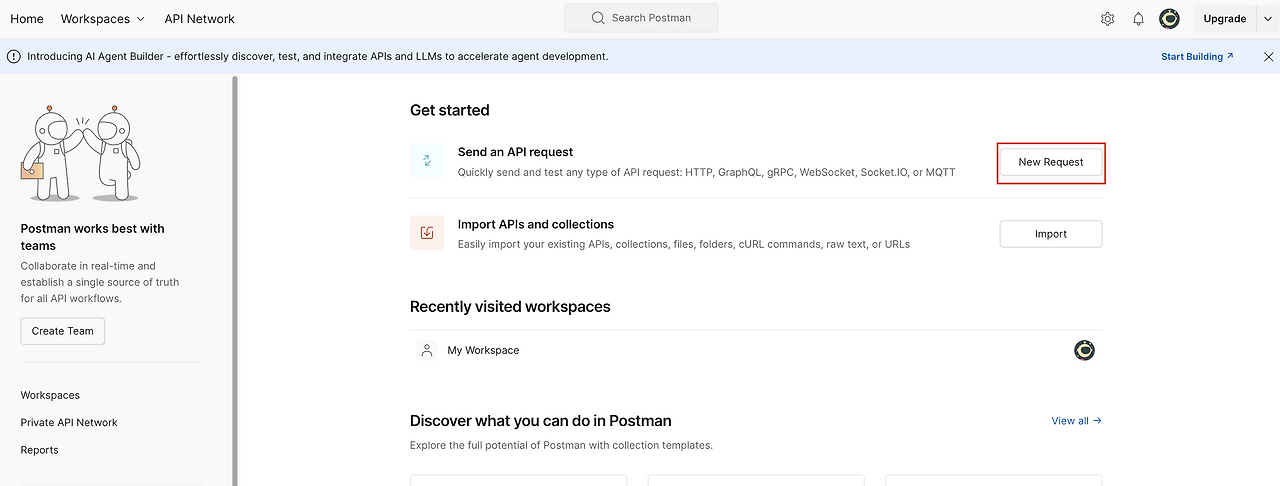Image resolution: width=1280 pixels, height=486 pixels.
Task: Click the New Request button
Action: point(1051,162)
